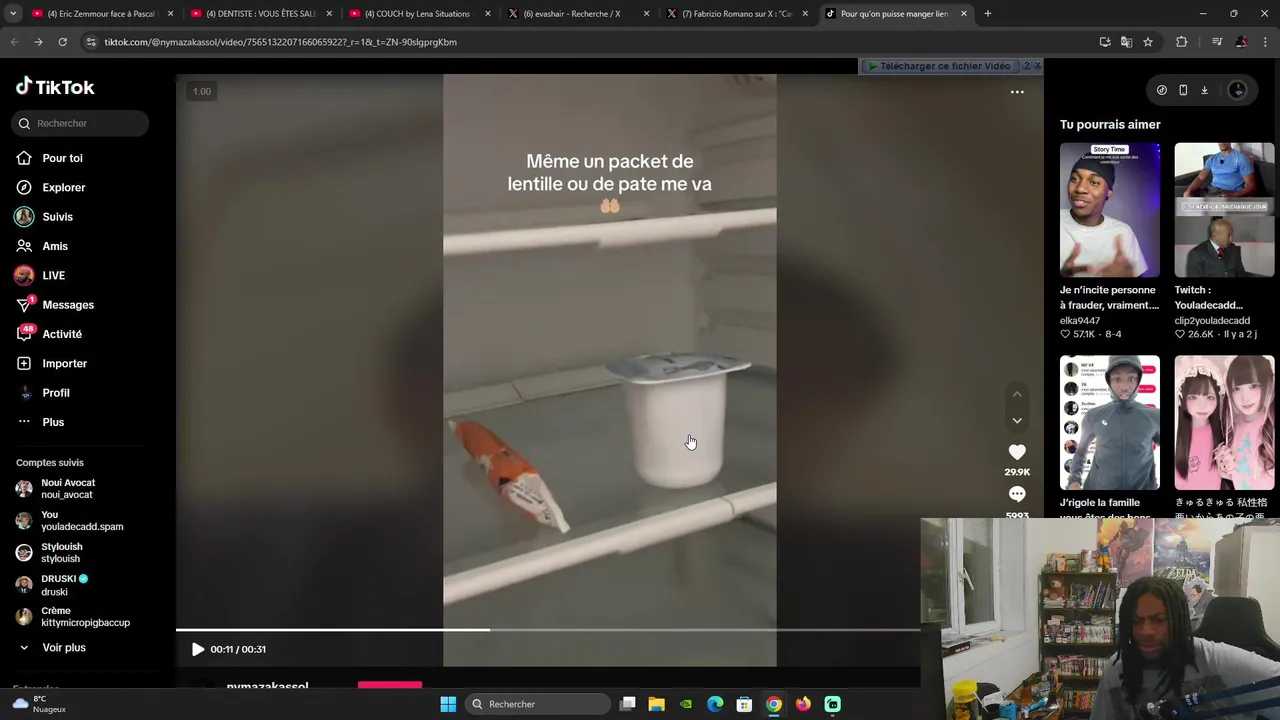The image size is (1280, 720).
Task: Open the TikTok coins icon in top bar
Action: (1161, 90)
